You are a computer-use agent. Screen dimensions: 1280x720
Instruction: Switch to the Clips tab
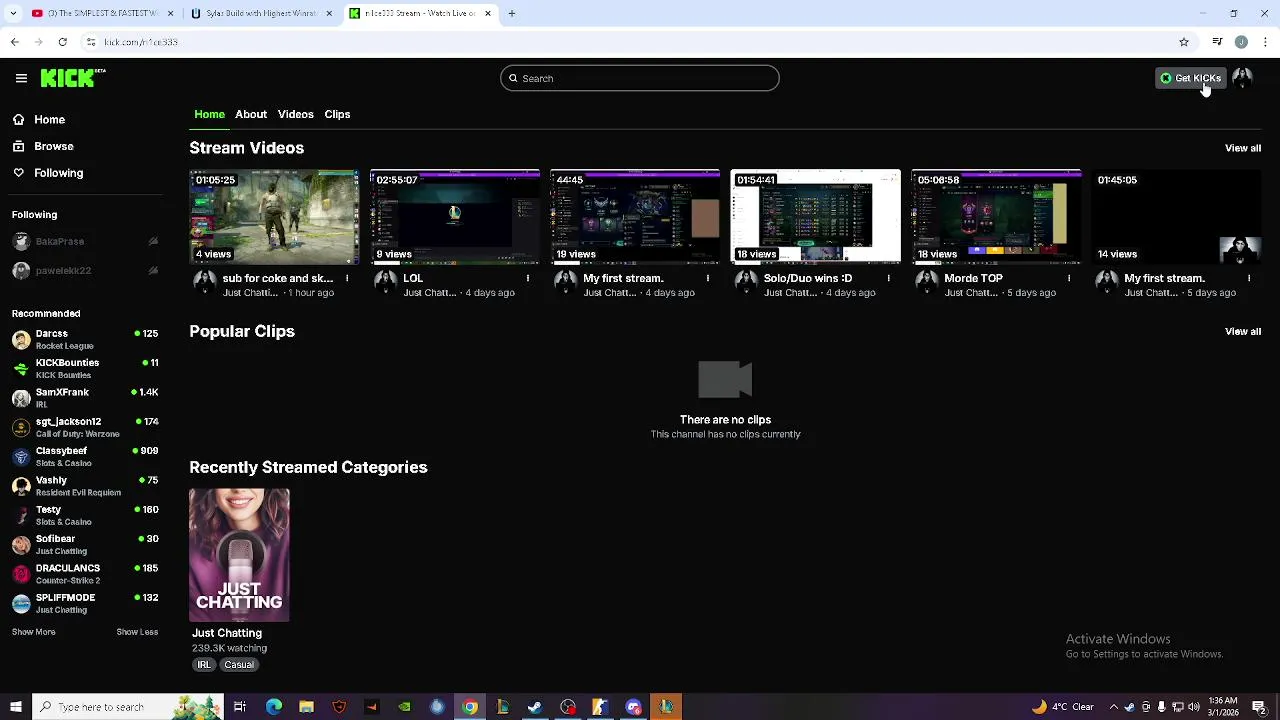[337, 114]
